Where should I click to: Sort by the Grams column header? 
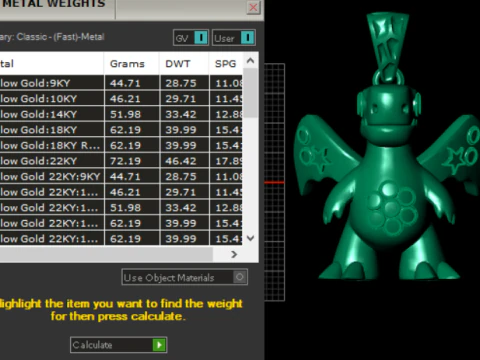132,63
